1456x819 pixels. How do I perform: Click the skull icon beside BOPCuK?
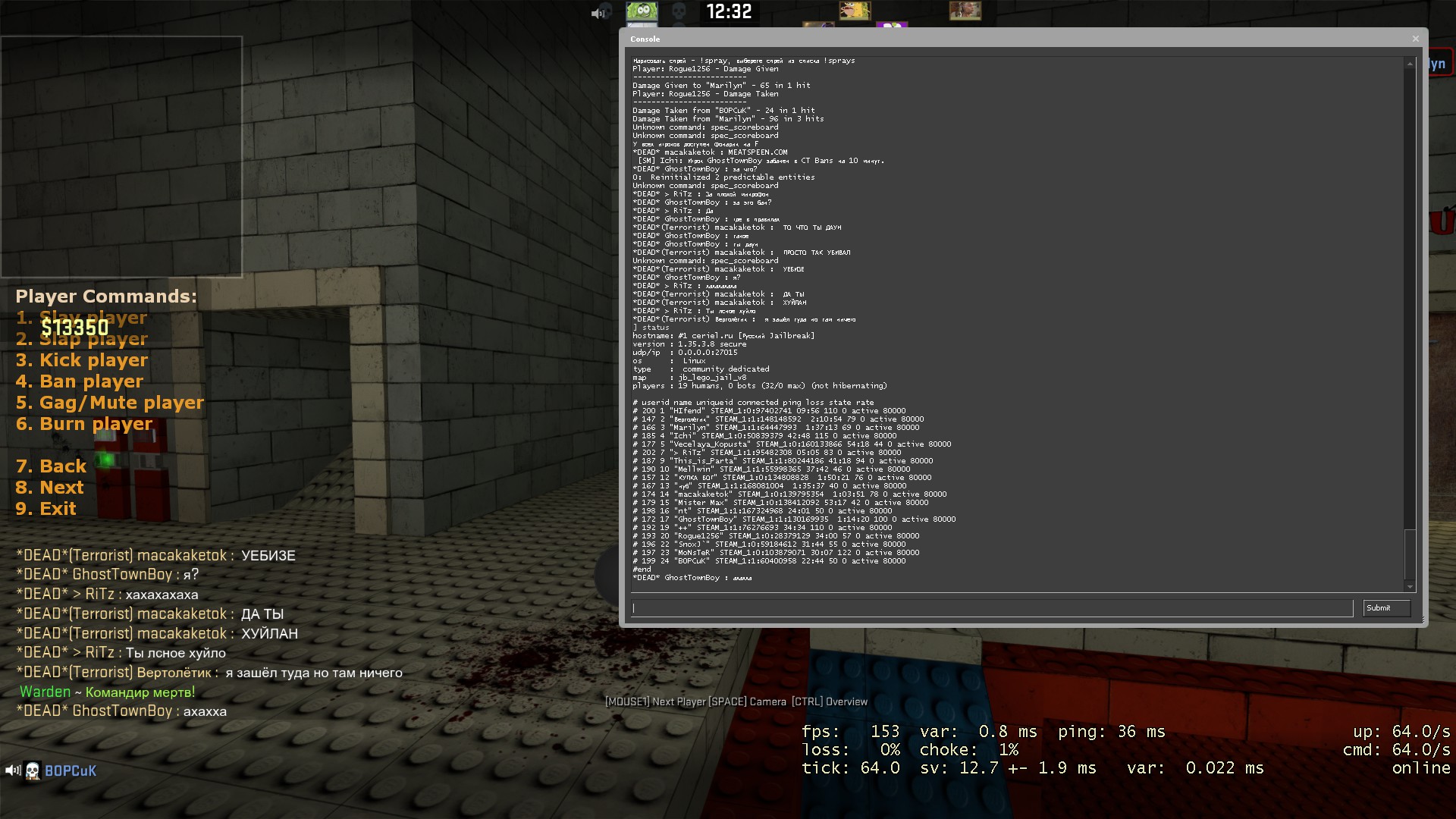point(33,771)
